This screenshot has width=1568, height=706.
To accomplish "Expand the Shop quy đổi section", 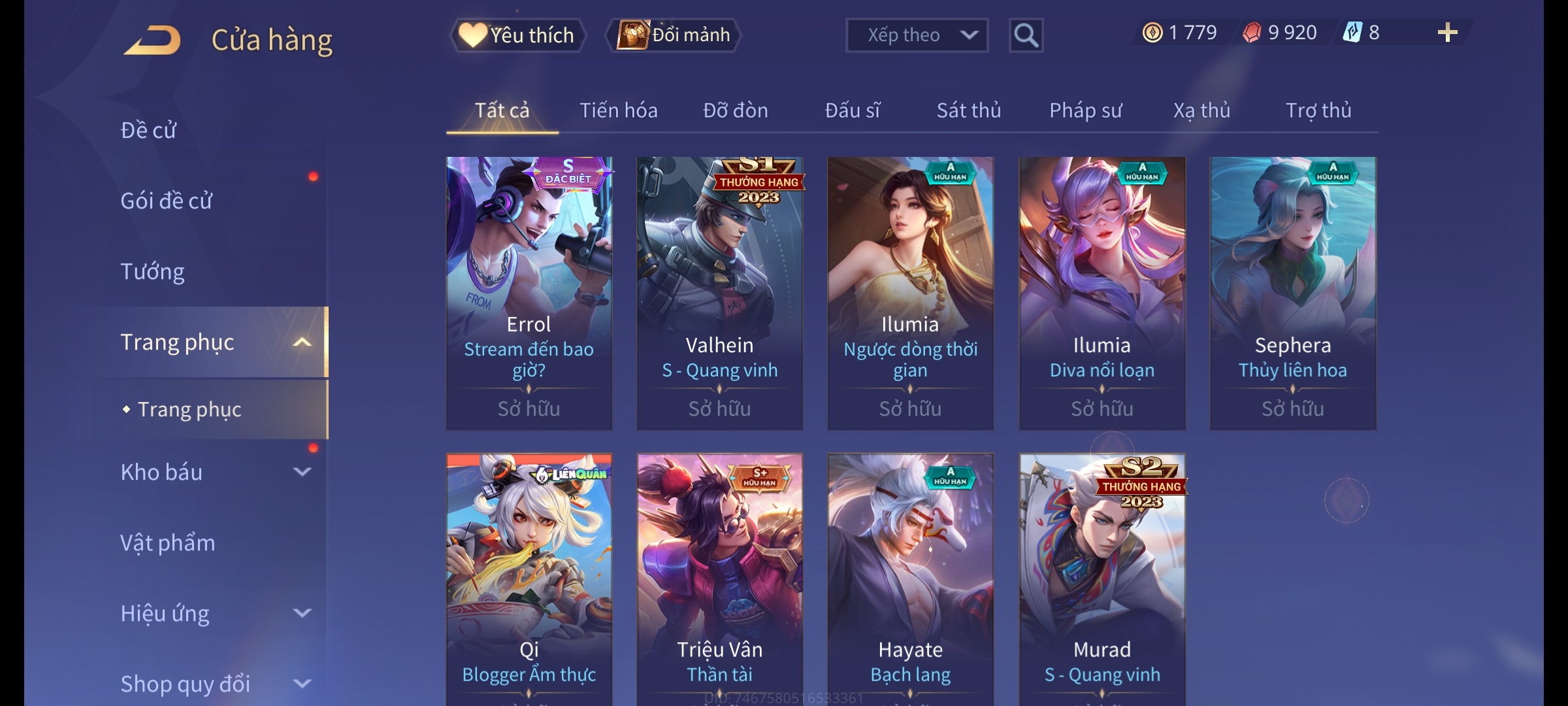I will [x=302, y=683].
